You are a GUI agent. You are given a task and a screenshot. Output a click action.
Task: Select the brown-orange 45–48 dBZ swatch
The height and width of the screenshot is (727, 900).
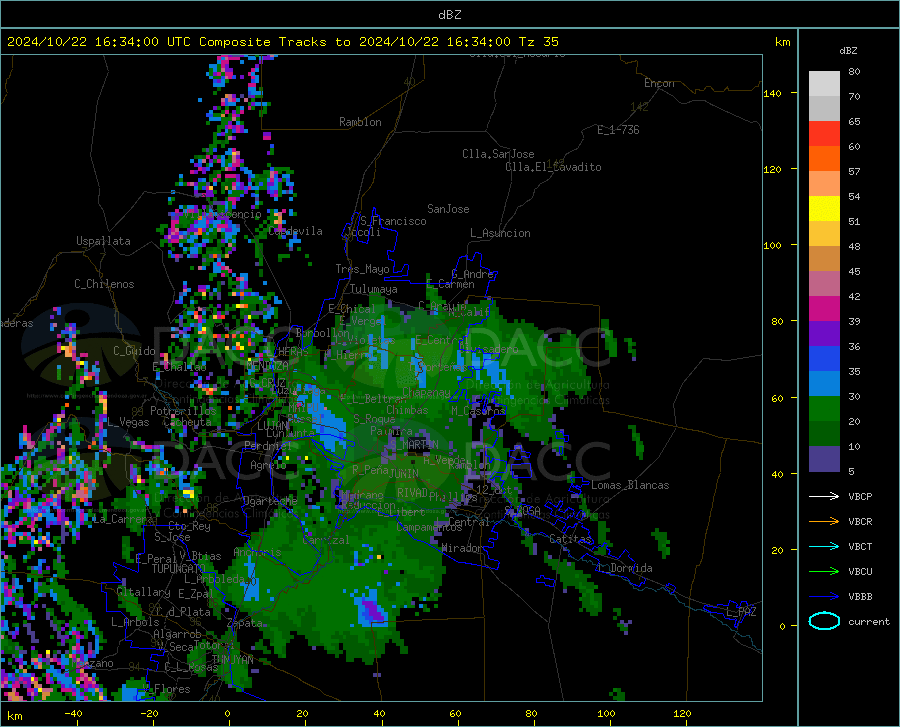tap(824, 259)
